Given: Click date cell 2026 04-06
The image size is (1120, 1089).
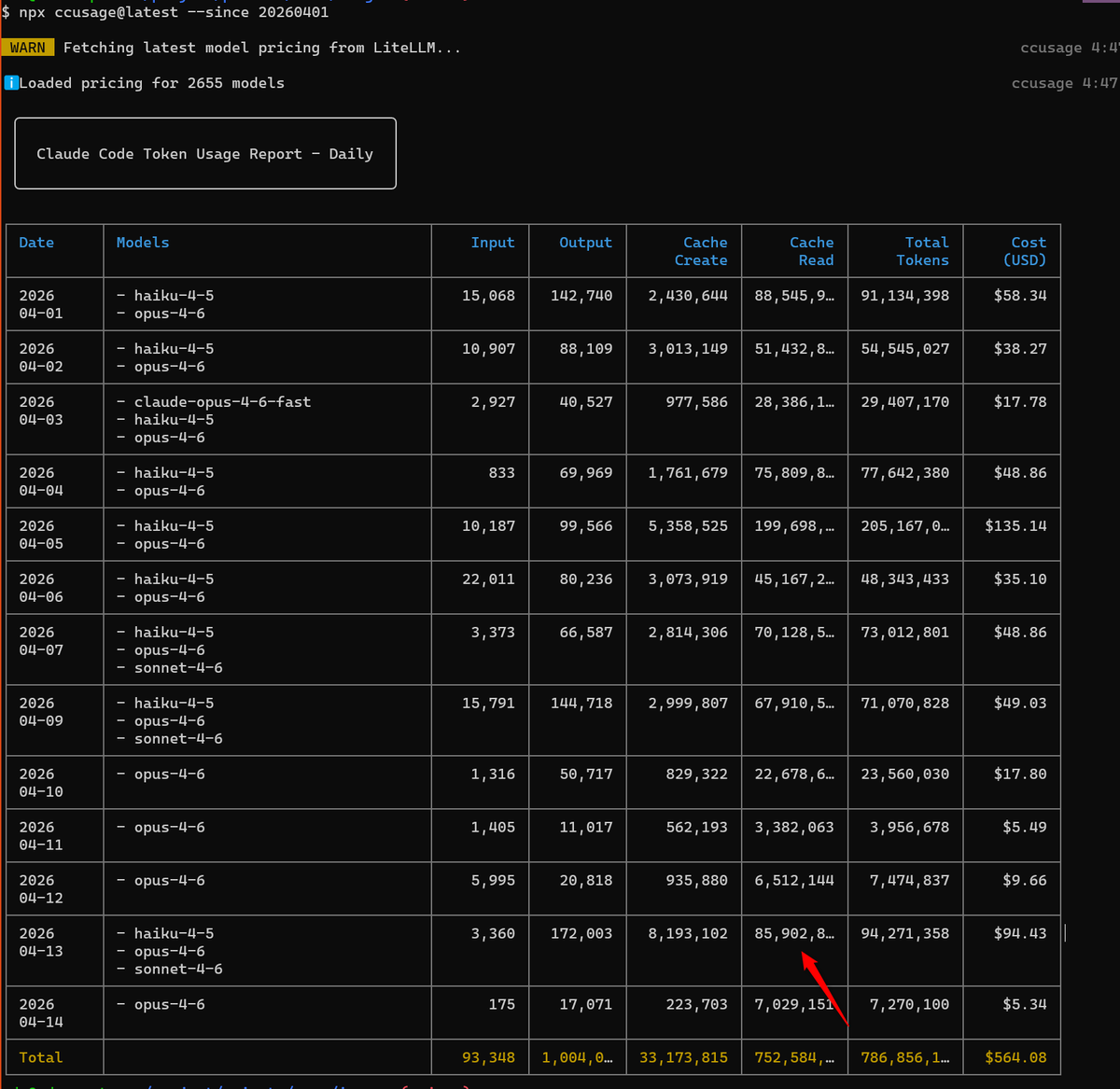Looking at the screenshot, I should pos(41,588).
